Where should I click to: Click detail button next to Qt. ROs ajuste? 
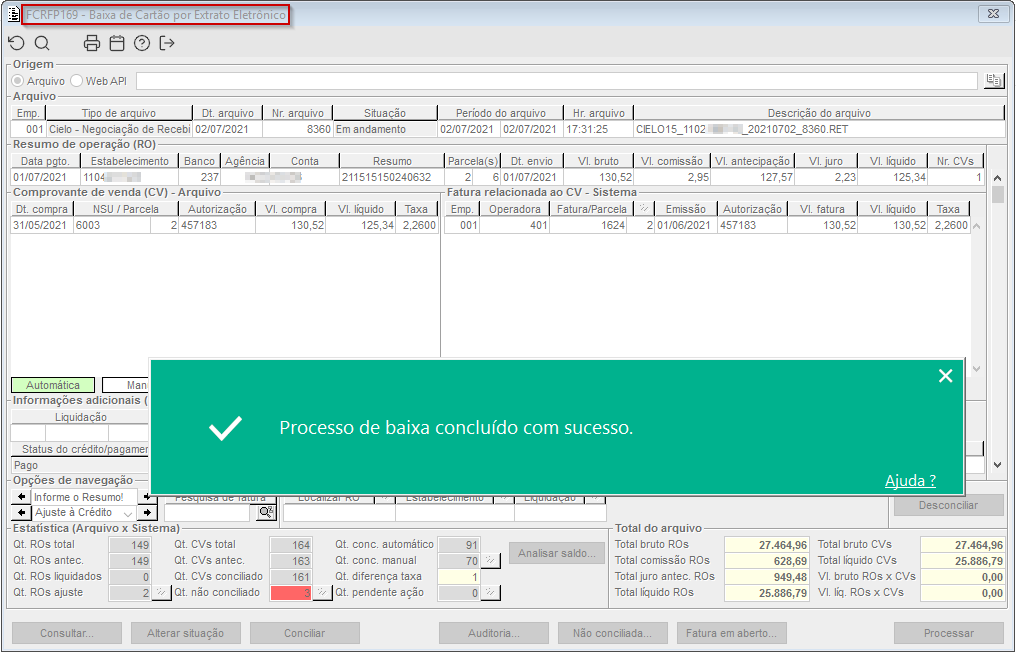161,592
